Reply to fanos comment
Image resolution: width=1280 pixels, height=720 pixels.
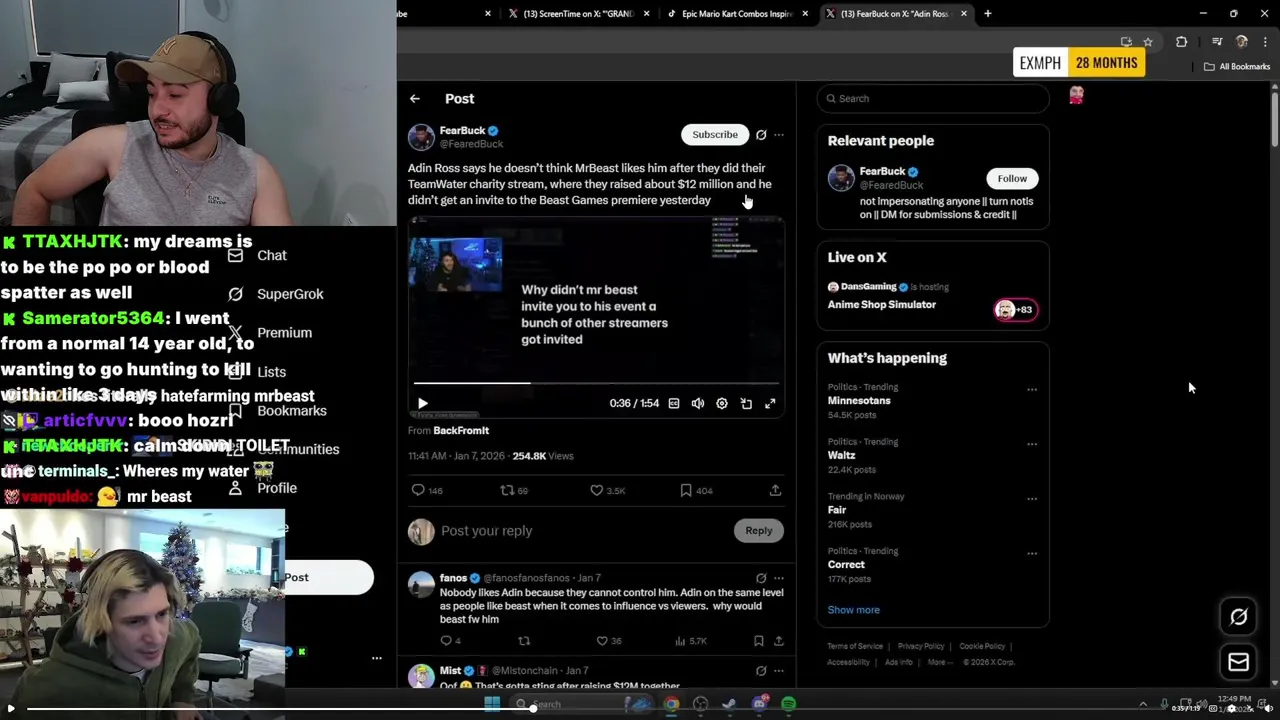pos(450,641)
